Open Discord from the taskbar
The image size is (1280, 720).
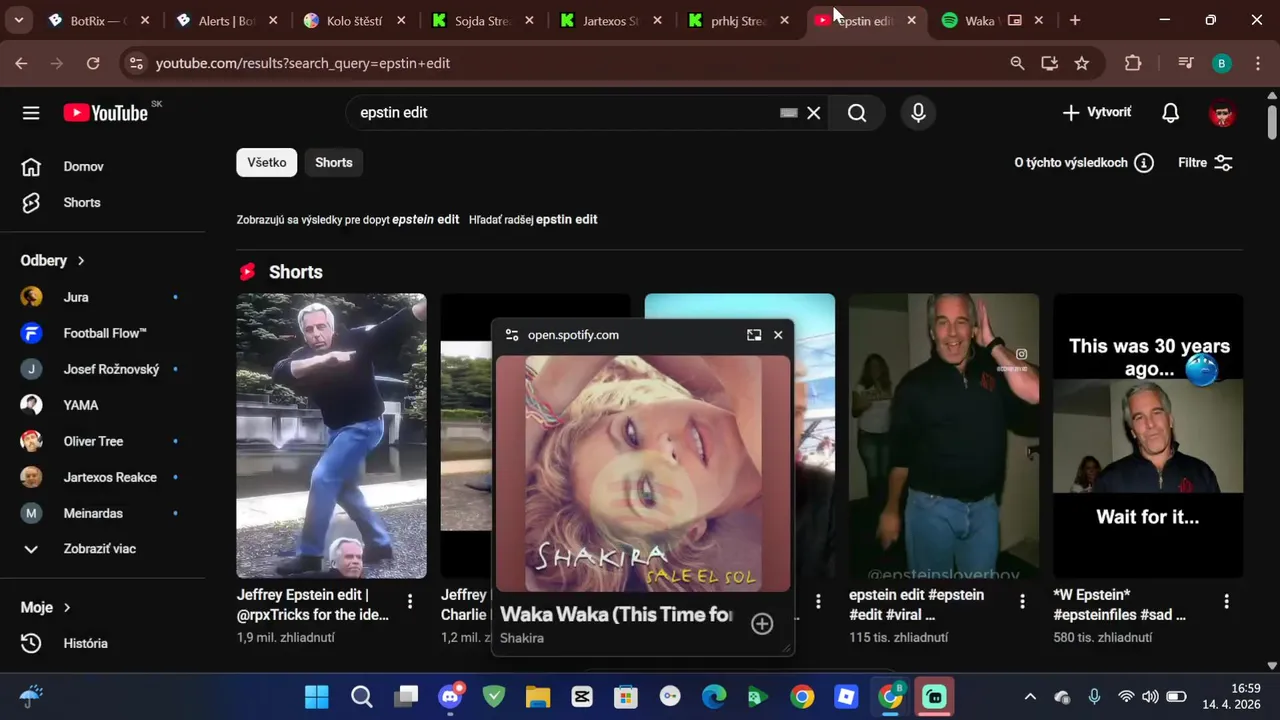tap(451, 697)
